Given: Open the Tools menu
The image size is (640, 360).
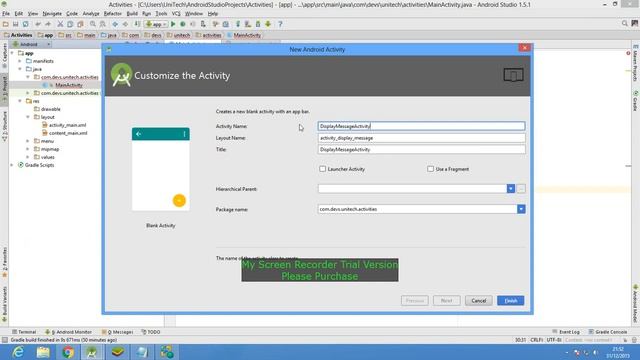Looking at the screenshot, I should pos(161,13).
